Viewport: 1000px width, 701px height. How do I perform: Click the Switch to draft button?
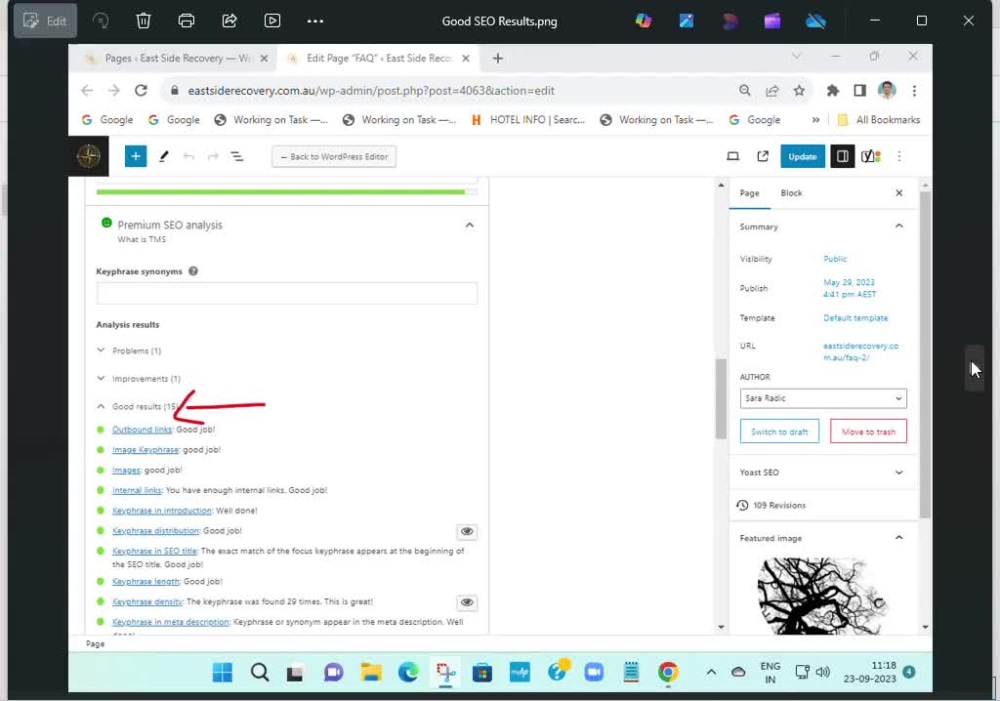click(x=779, y=432)
